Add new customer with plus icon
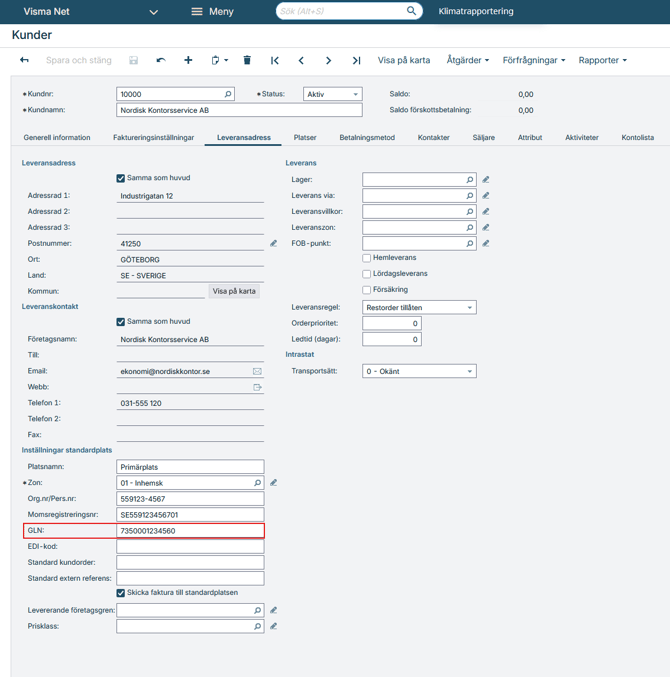670x677 pixels. pos(188,61)
